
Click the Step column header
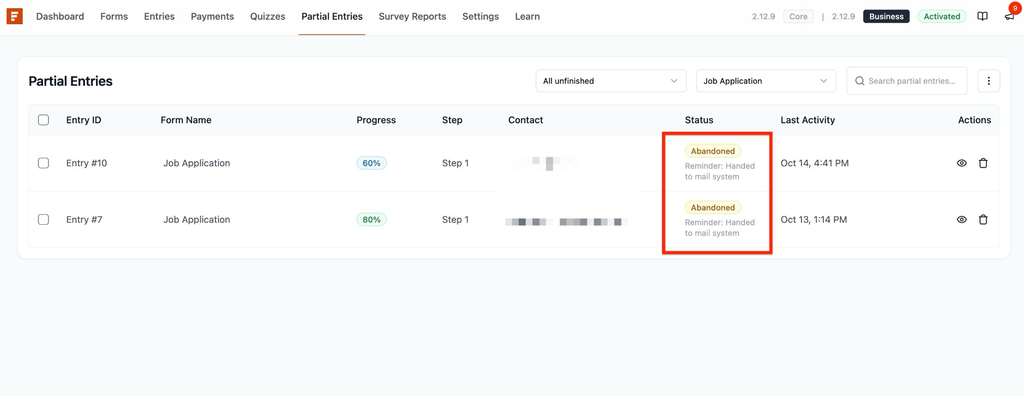(x=452, y=120)
